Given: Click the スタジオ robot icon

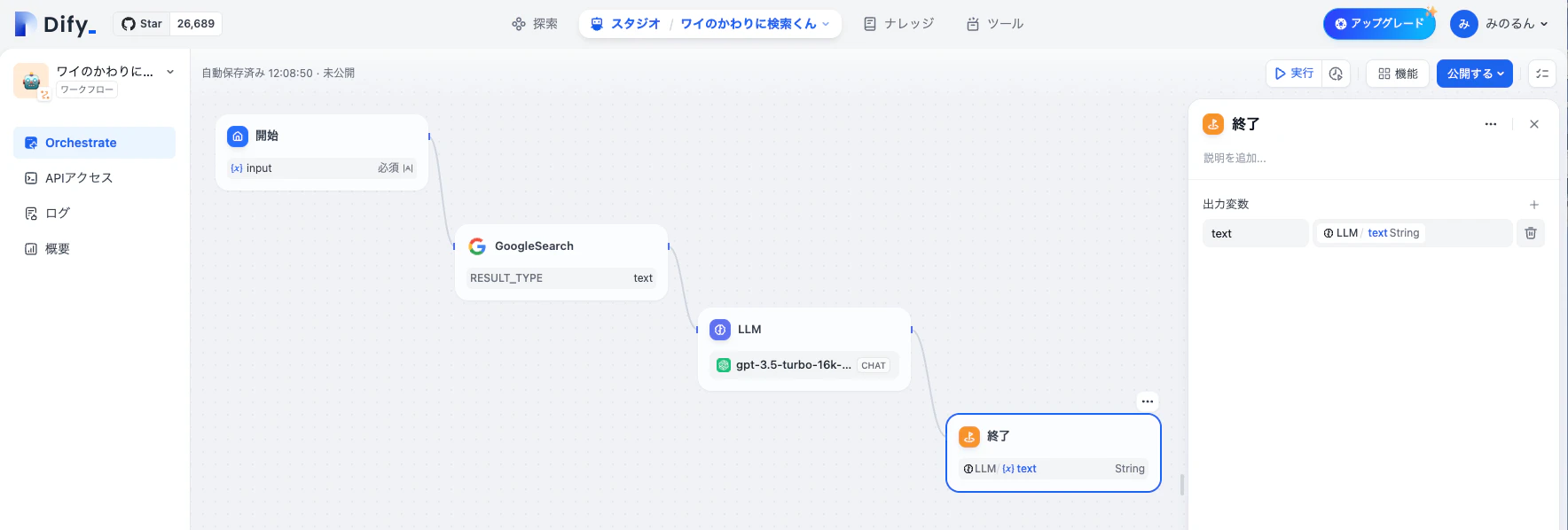Looking at the screenshot, I should pos(597,24).
